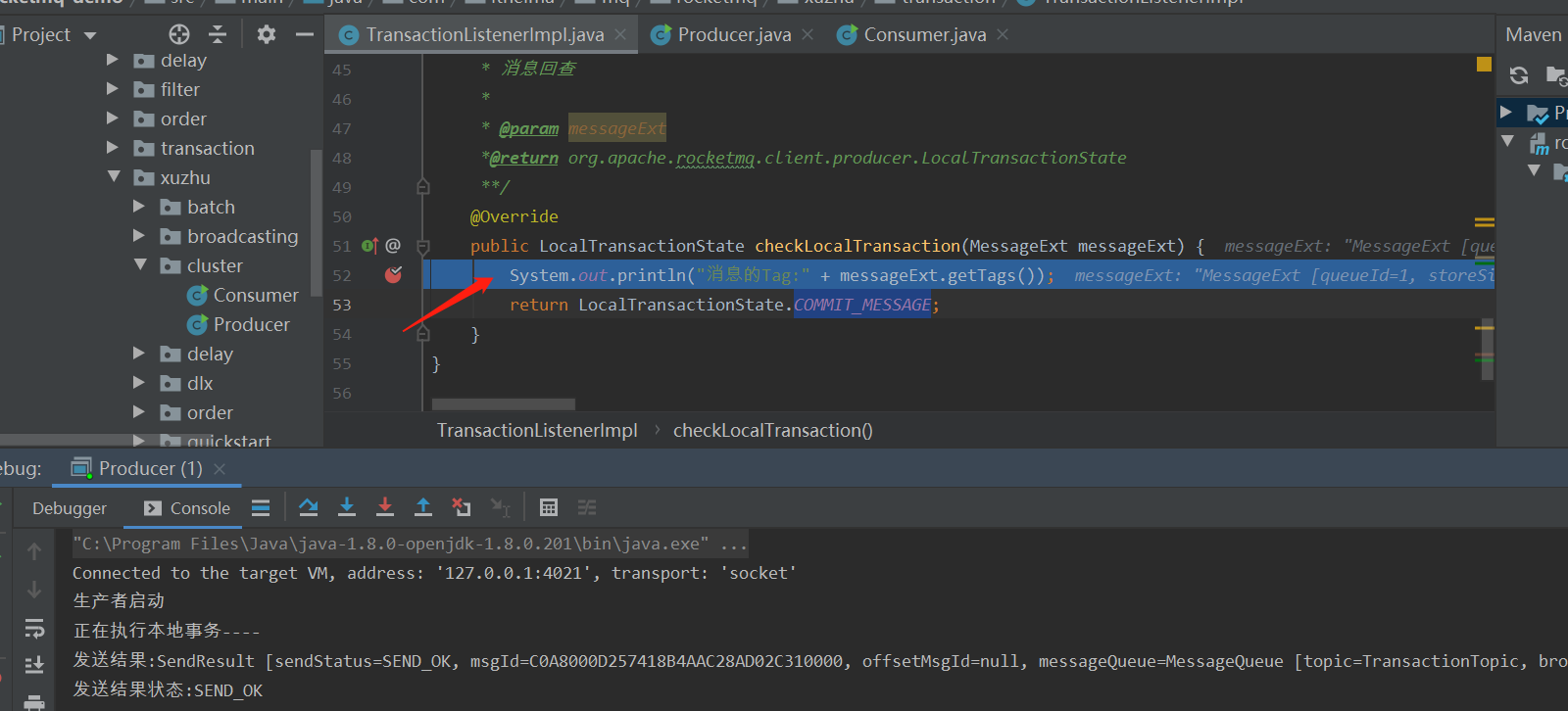Open Project panel settings gear

267,35
